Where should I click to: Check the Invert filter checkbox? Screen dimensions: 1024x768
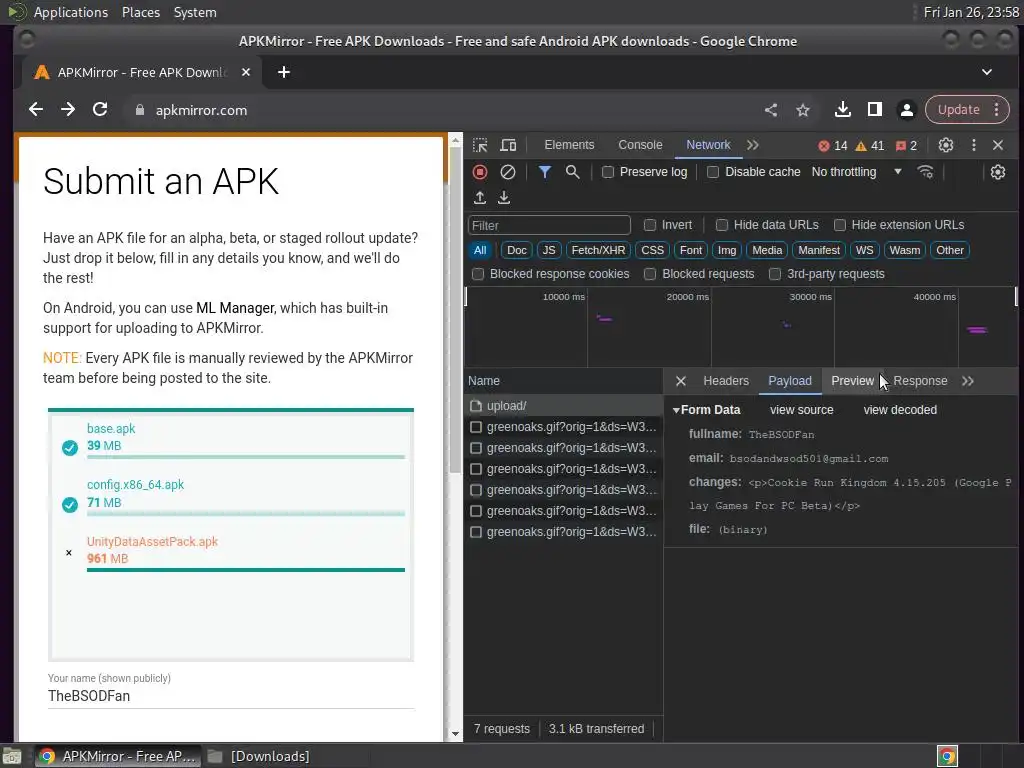coord(650,225)
